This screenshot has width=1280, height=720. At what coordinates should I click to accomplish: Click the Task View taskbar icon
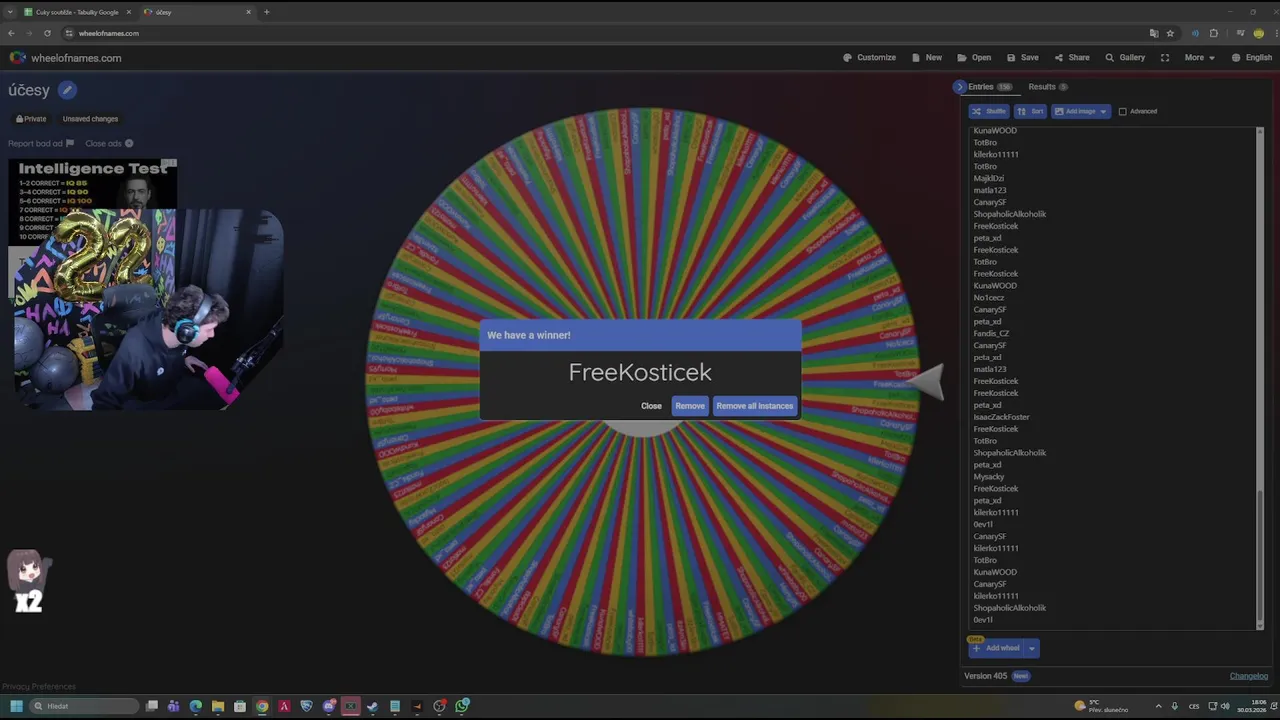click(x=151, y=706)
